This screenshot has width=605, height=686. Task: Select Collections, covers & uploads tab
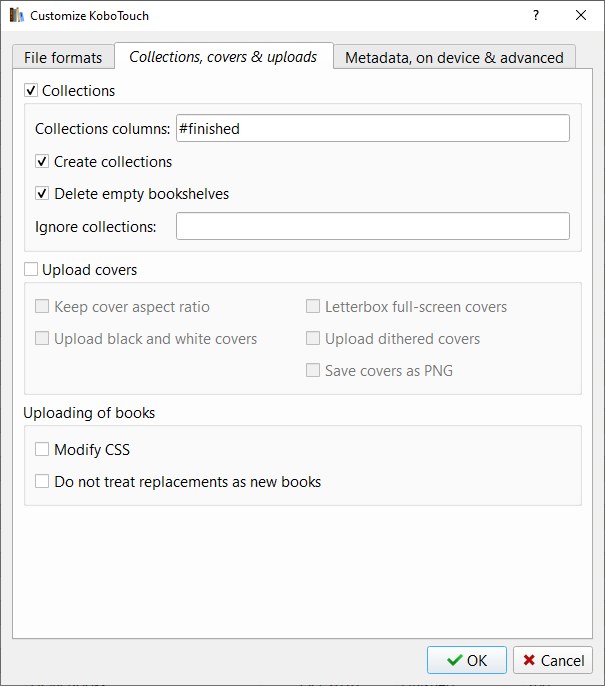coord(223,57)
